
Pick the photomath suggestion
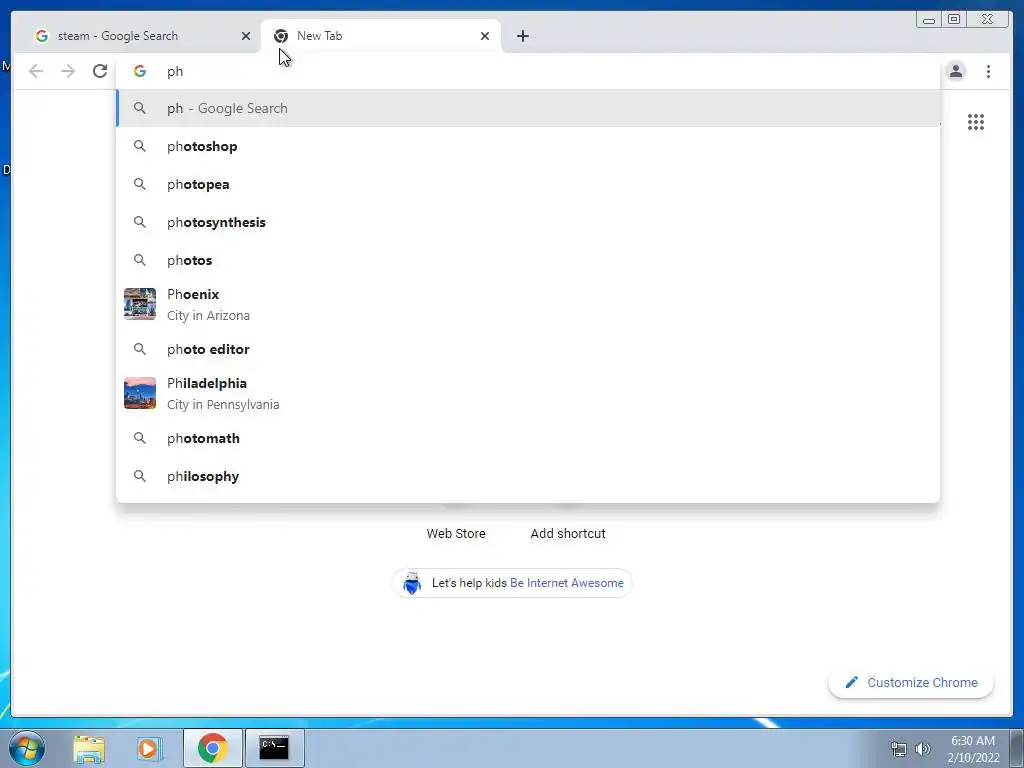pyautogui.click(x=528, y=438)
